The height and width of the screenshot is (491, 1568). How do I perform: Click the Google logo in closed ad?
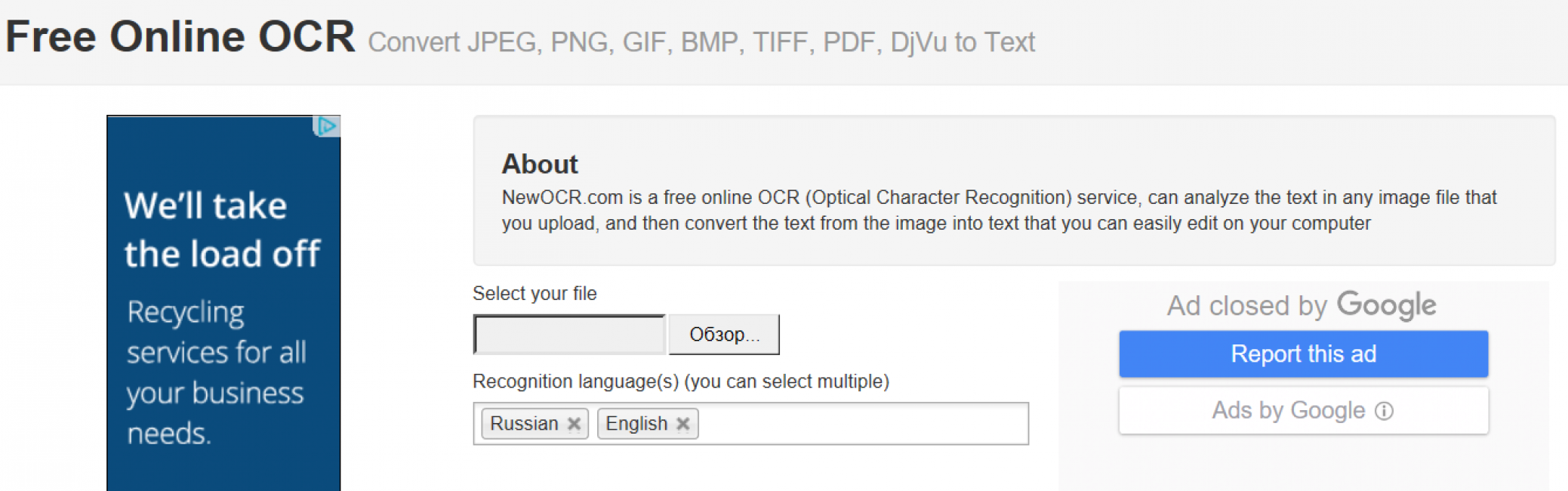click(x=1387, y=305)
